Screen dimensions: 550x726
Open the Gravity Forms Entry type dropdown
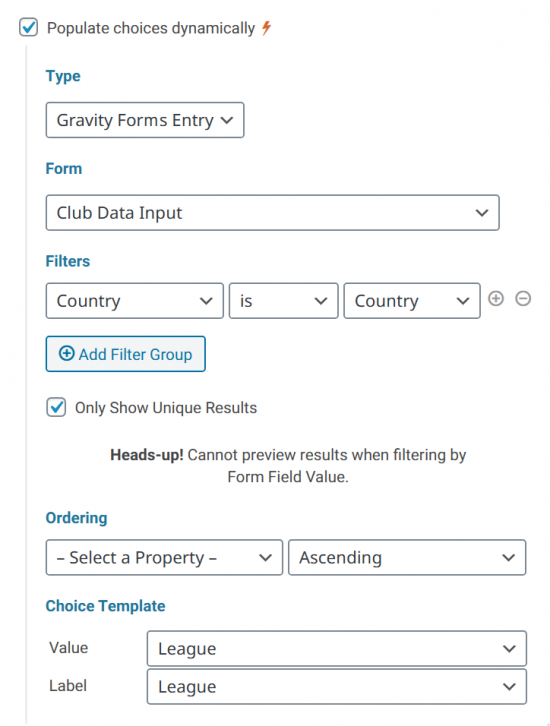coord(145,120)
